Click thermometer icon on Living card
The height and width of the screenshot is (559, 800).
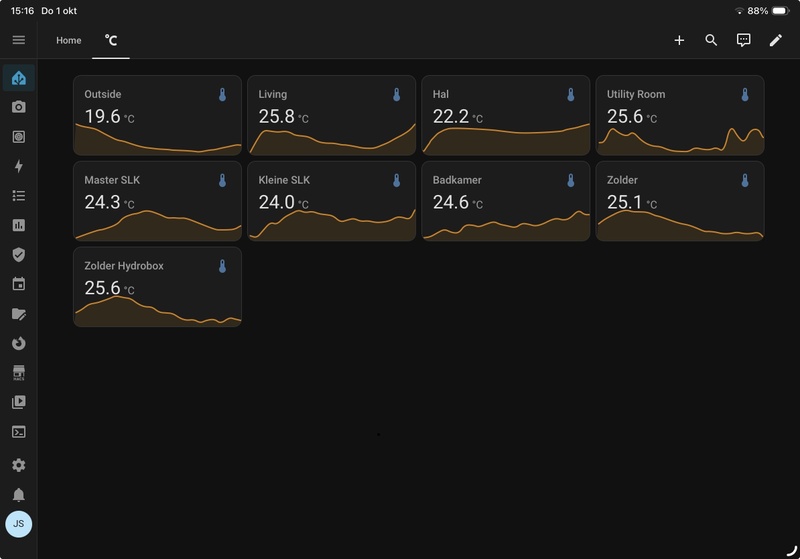pos(396,94)
